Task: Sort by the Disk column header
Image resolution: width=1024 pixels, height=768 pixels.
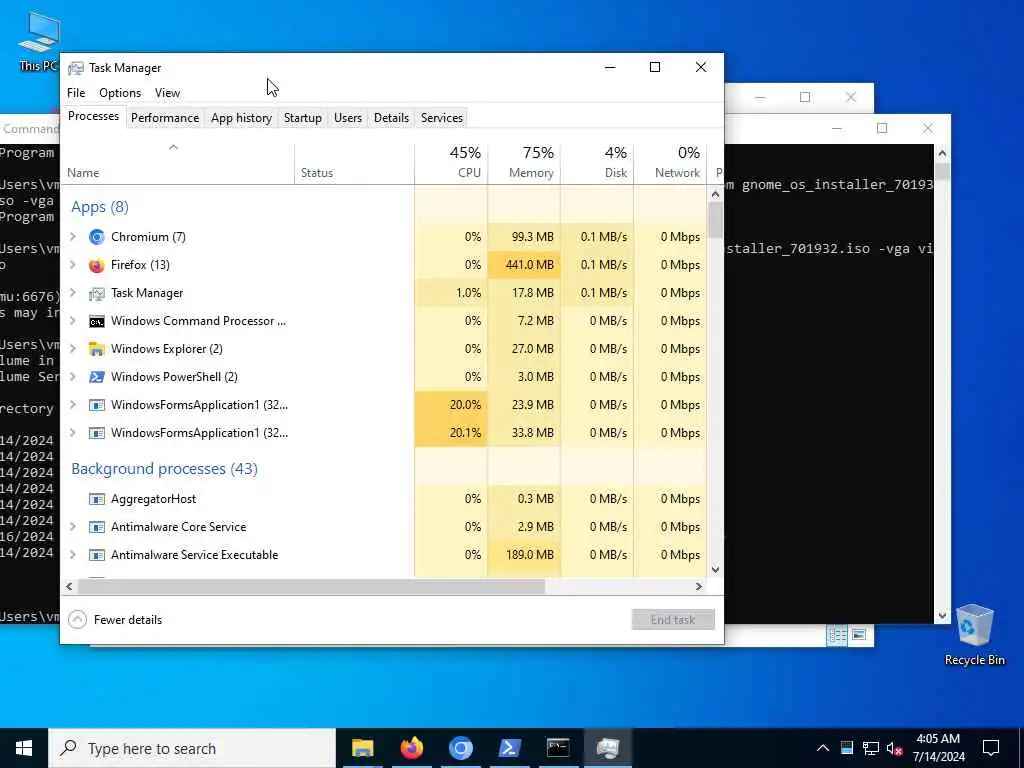Action: pos(598,163)
